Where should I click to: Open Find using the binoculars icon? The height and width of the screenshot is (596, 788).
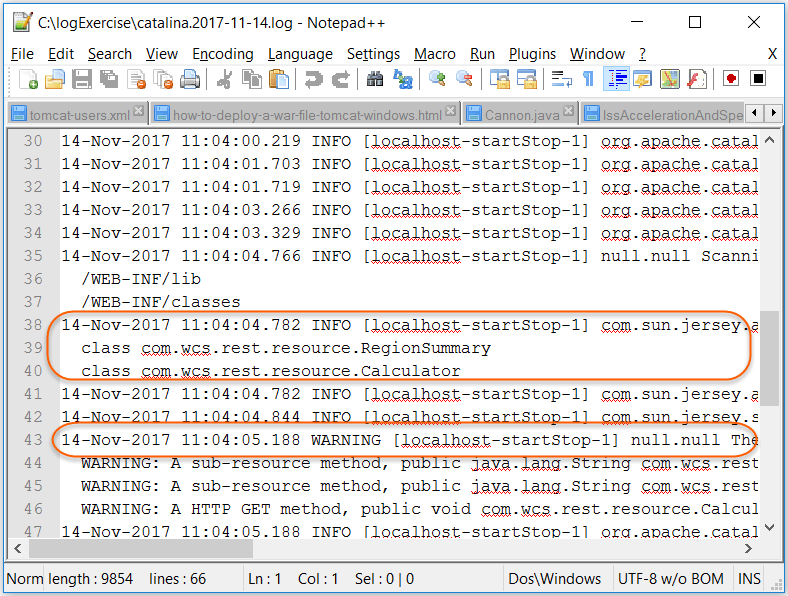pyautogui.click(x=375, y=79)
